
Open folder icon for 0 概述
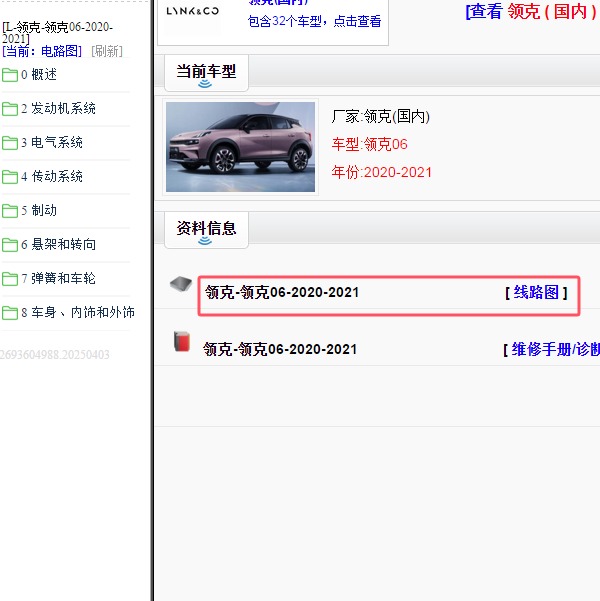coord(10,75)
